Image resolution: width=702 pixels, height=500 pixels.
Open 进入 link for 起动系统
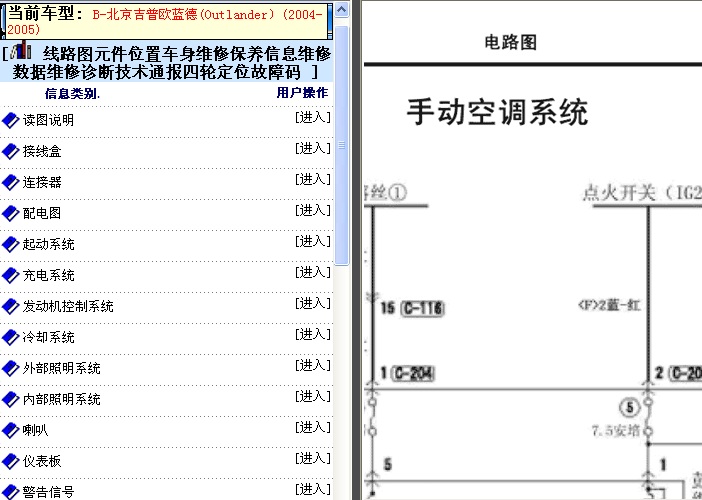(312, 241)
